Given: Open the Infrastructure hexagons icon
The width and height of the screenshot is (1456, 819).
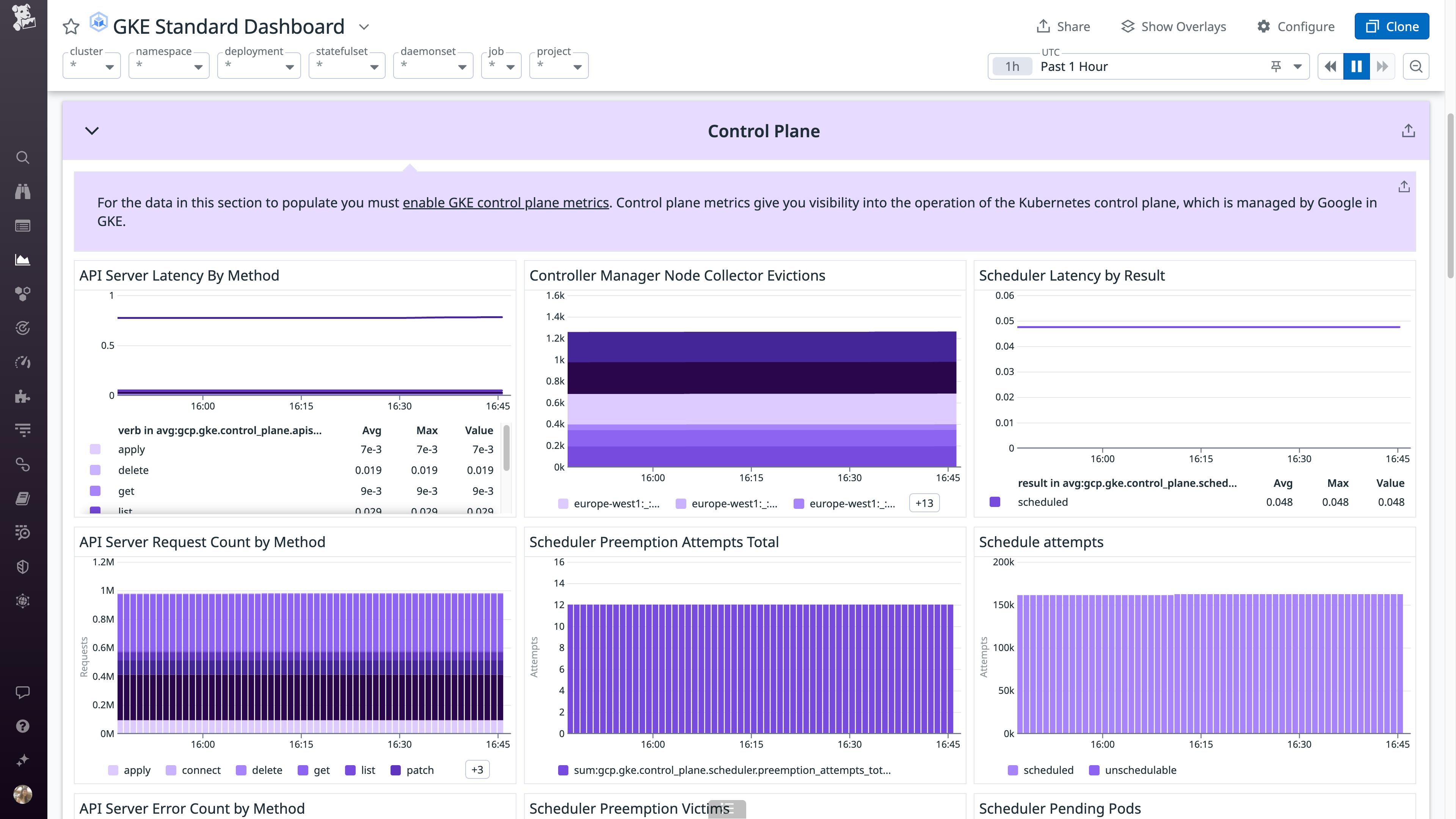Looking at the screenshot, I should (23, 293).
